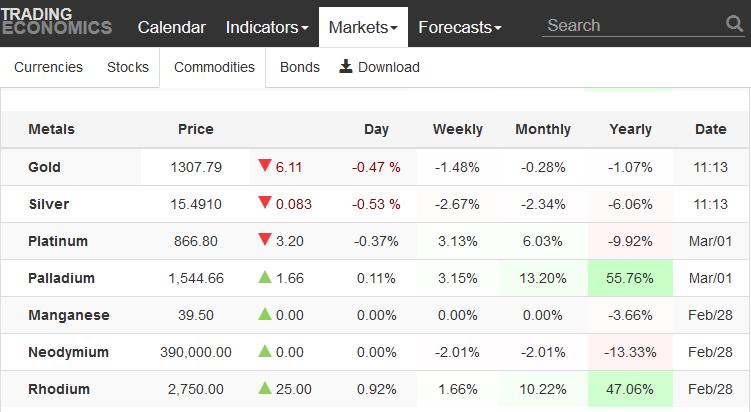751x412 pixels.
Task: Switch to the Stocks tab
Action: (128, 67)
